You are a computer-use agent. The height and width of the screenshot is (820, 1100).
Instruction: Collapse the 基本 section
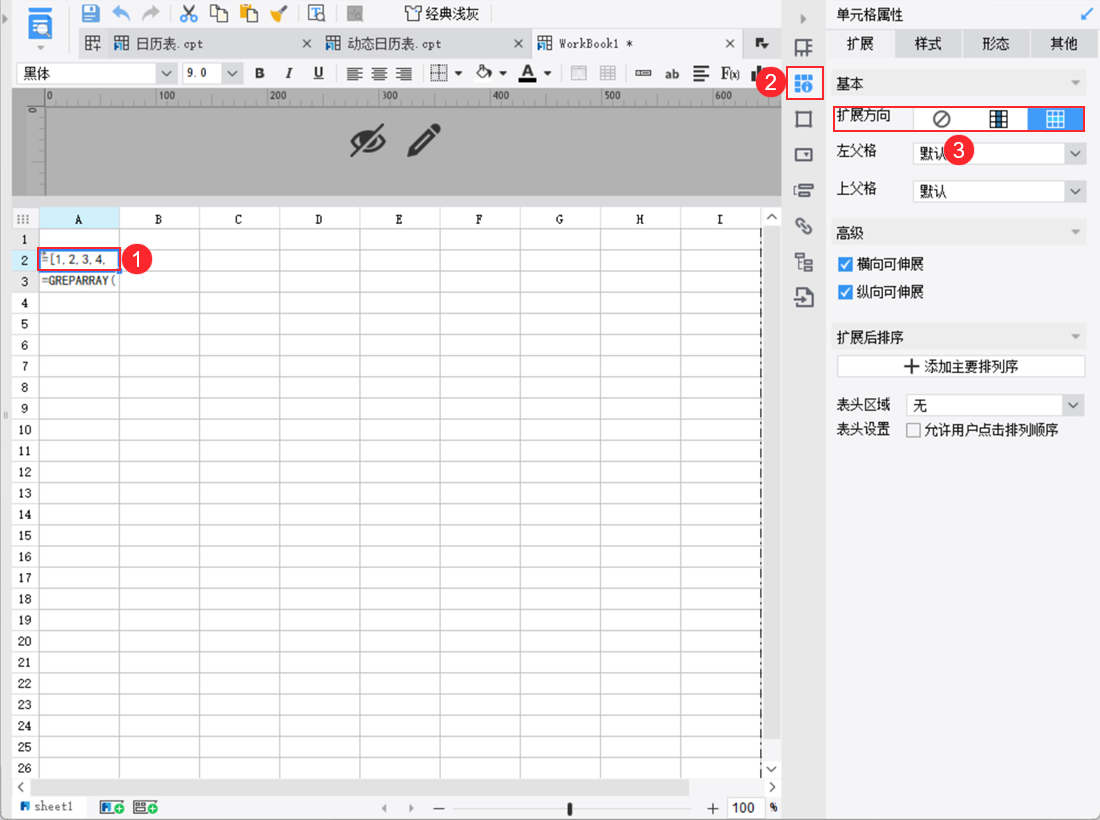1075,83
